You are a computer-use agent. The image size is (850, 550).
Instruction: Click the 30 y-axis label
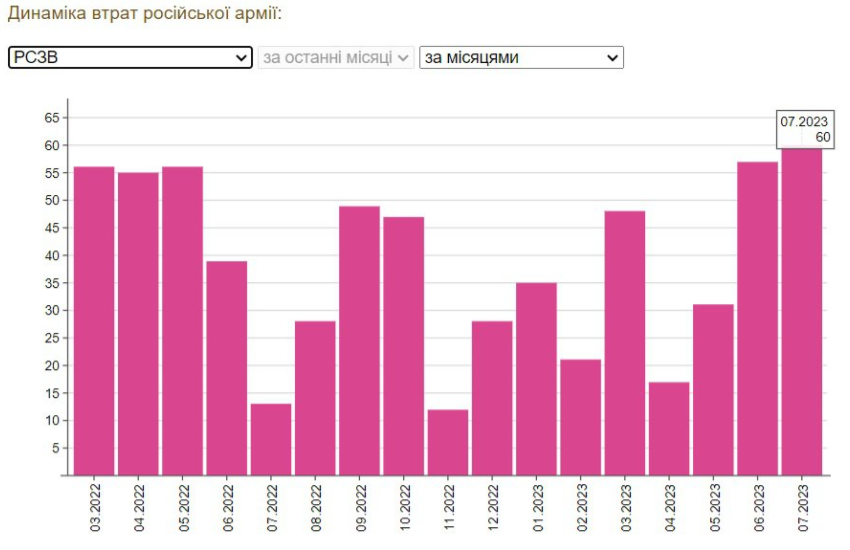point(52,310)
